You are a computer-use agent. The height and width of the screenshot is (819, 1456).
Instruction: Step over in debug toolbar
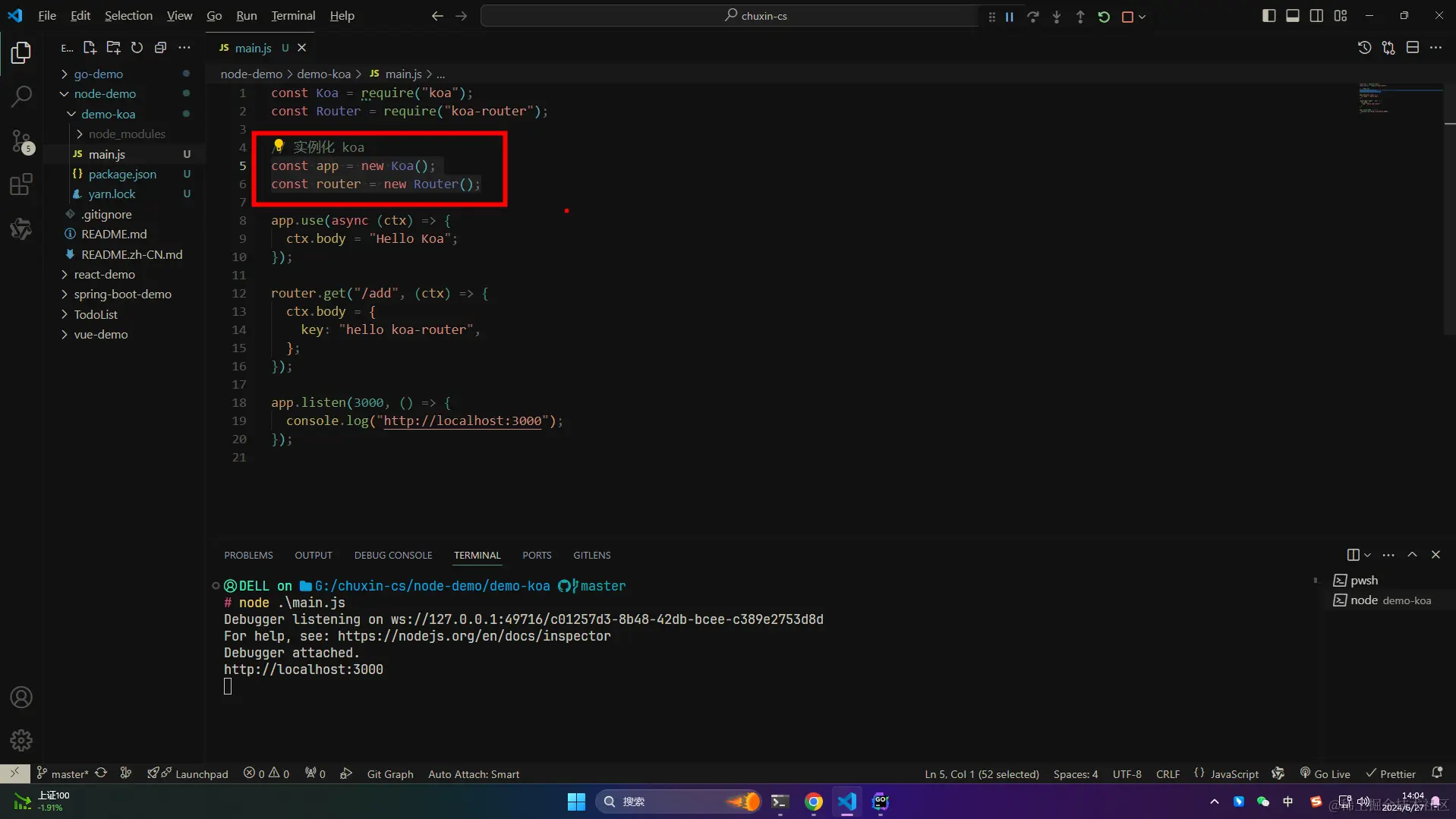coord(1032,16)
